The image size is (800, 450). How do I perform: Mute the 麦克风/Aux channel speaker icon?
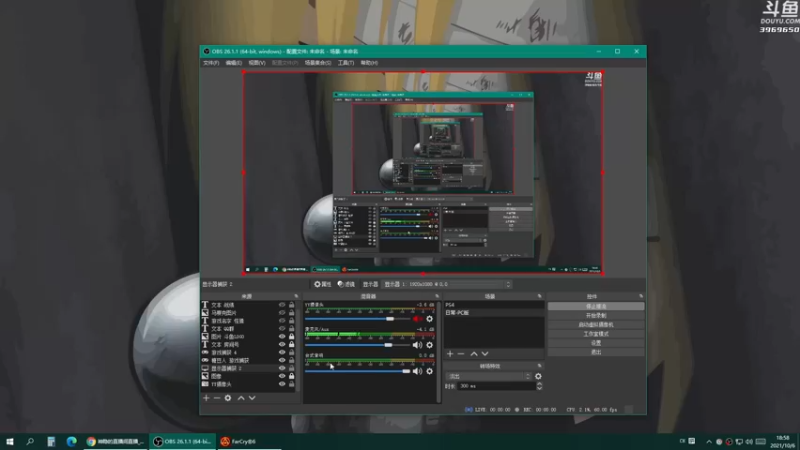tap(417, 345)
